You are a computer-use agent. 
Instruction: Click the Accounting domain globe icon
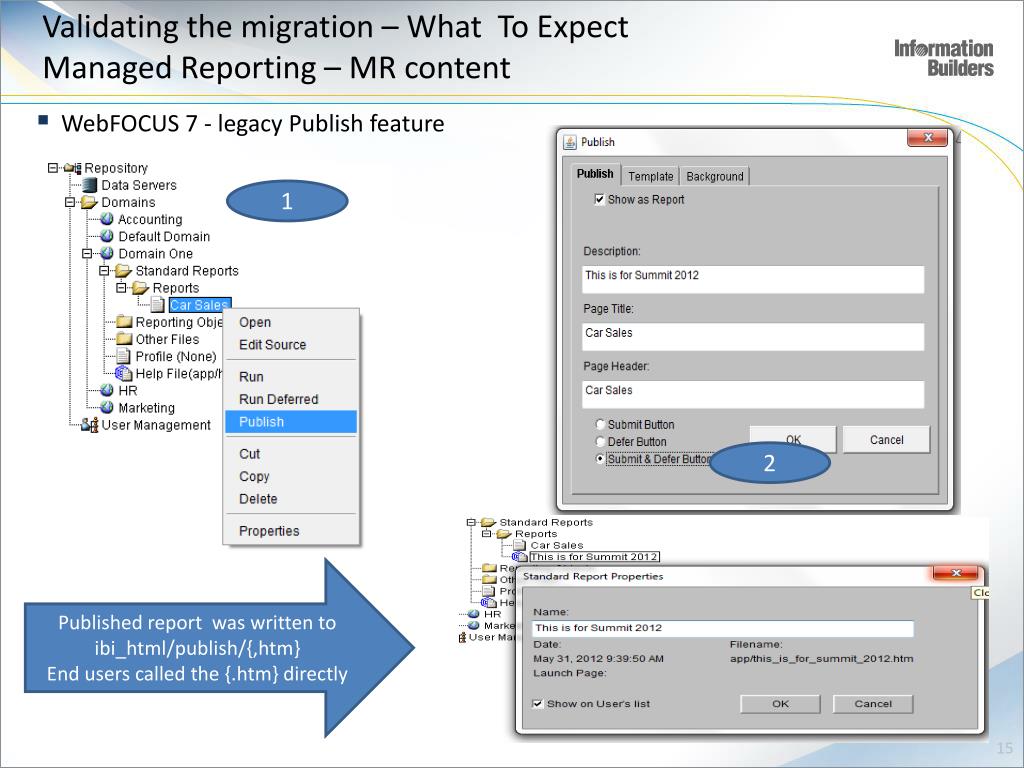point(107,219)
